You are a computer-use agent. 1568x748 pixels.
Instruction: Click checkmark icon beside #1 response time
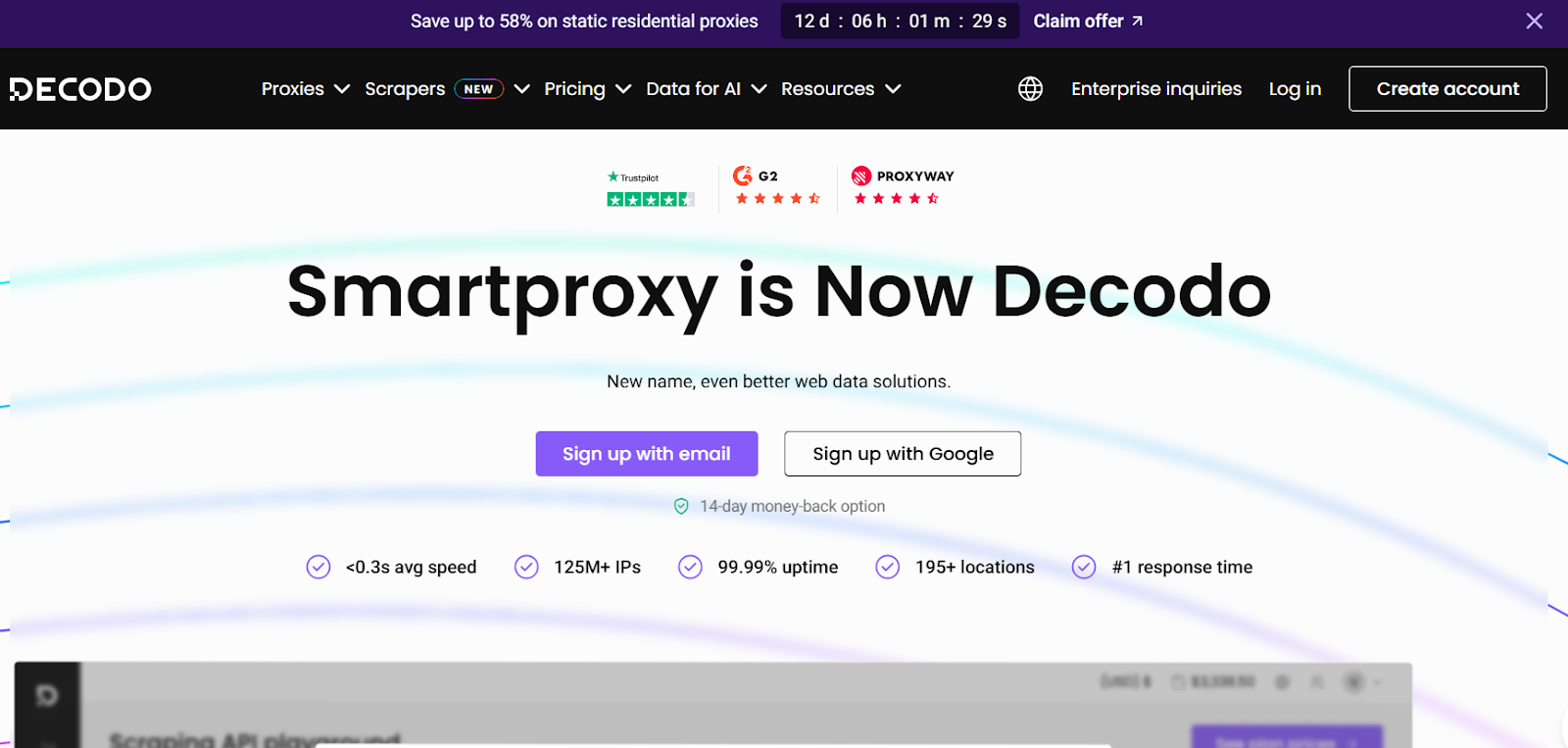point(1084,567)
